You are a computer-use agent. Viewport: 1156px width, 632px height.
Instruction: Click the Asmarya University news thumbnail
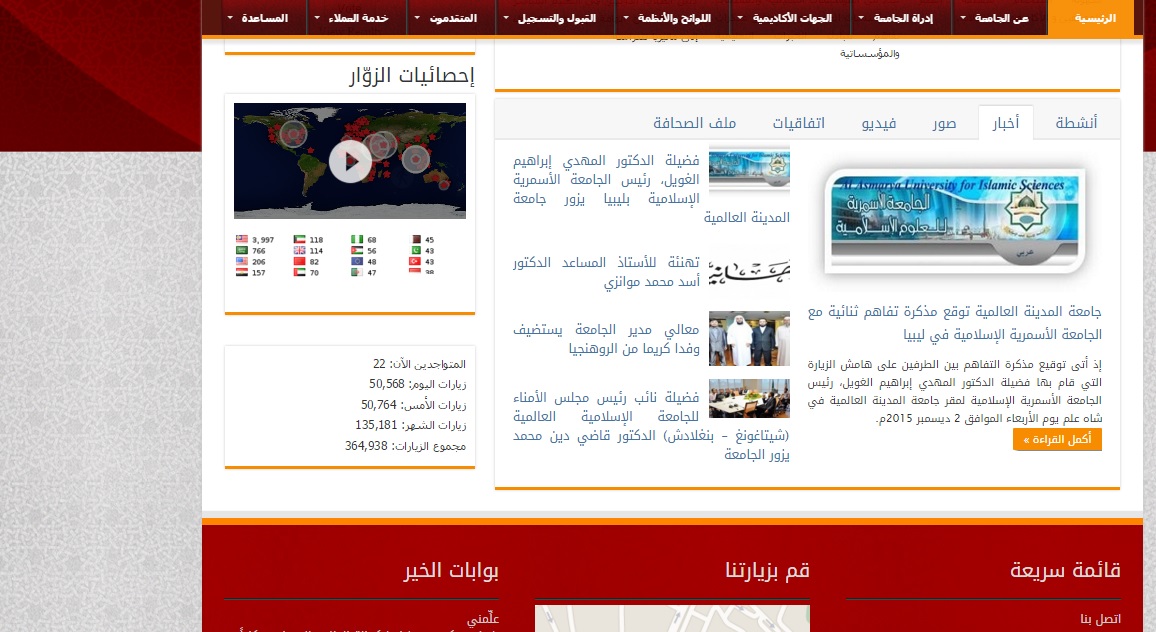tap(749, 169)
